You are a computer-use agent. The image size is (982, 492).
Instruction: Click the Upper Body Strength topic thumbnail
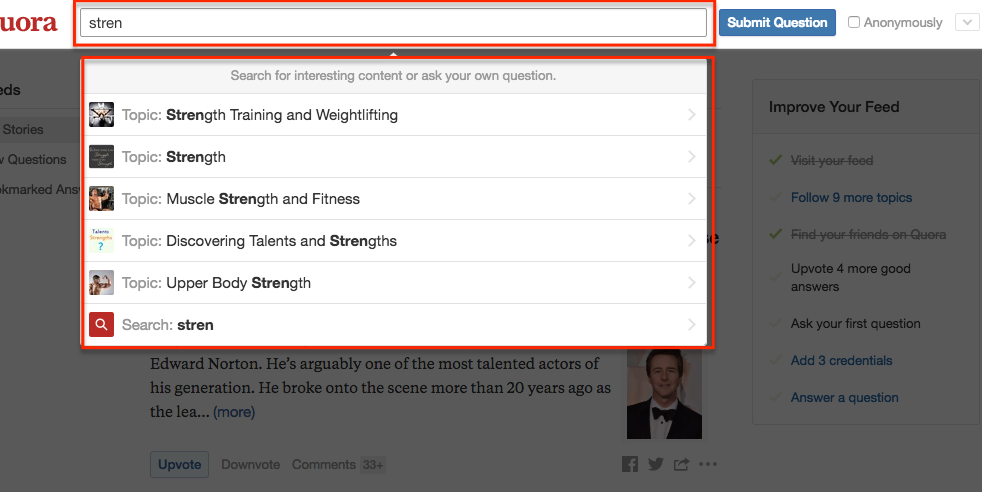coord(101,282)
